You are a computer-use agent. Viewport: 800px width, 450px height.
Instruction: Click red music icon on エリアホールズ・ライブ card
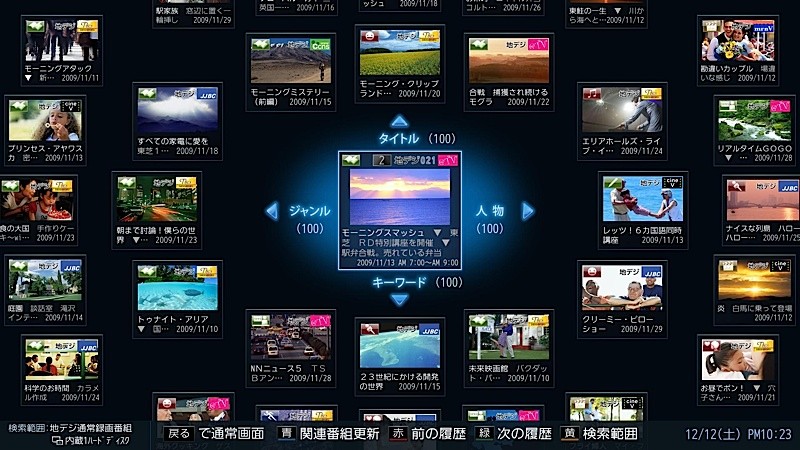pyautogui.click(x=591, y=94)
